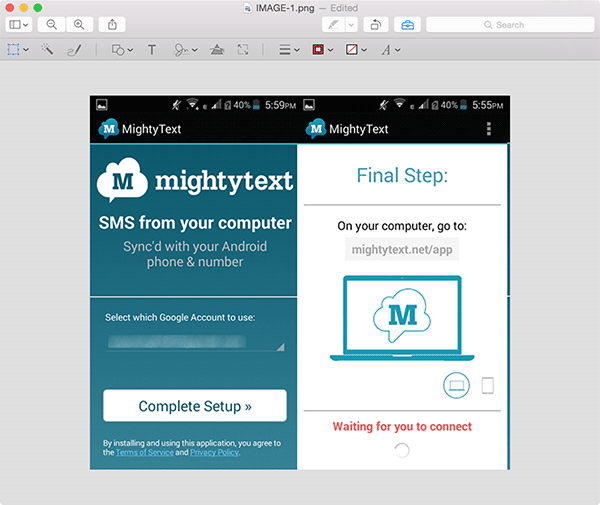The height and width of the screenshot is (505, 600).
Task: Click picture notification icon beside 5:59PM
Action: click(102, 105)
